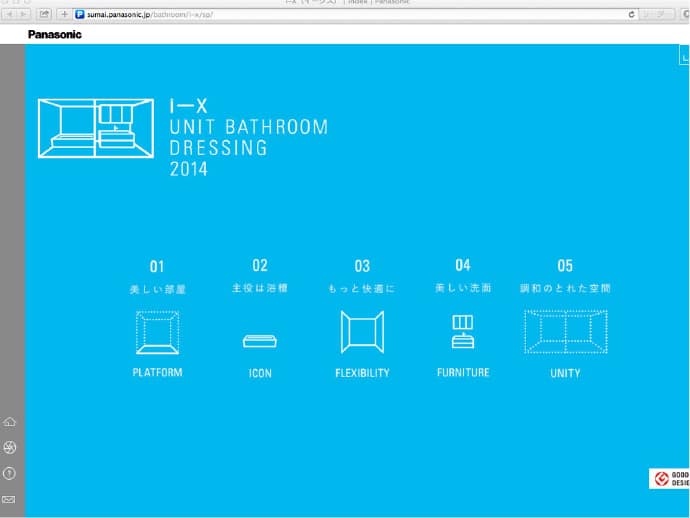Open the FLEXIBILITY open-walls icon

362,332
